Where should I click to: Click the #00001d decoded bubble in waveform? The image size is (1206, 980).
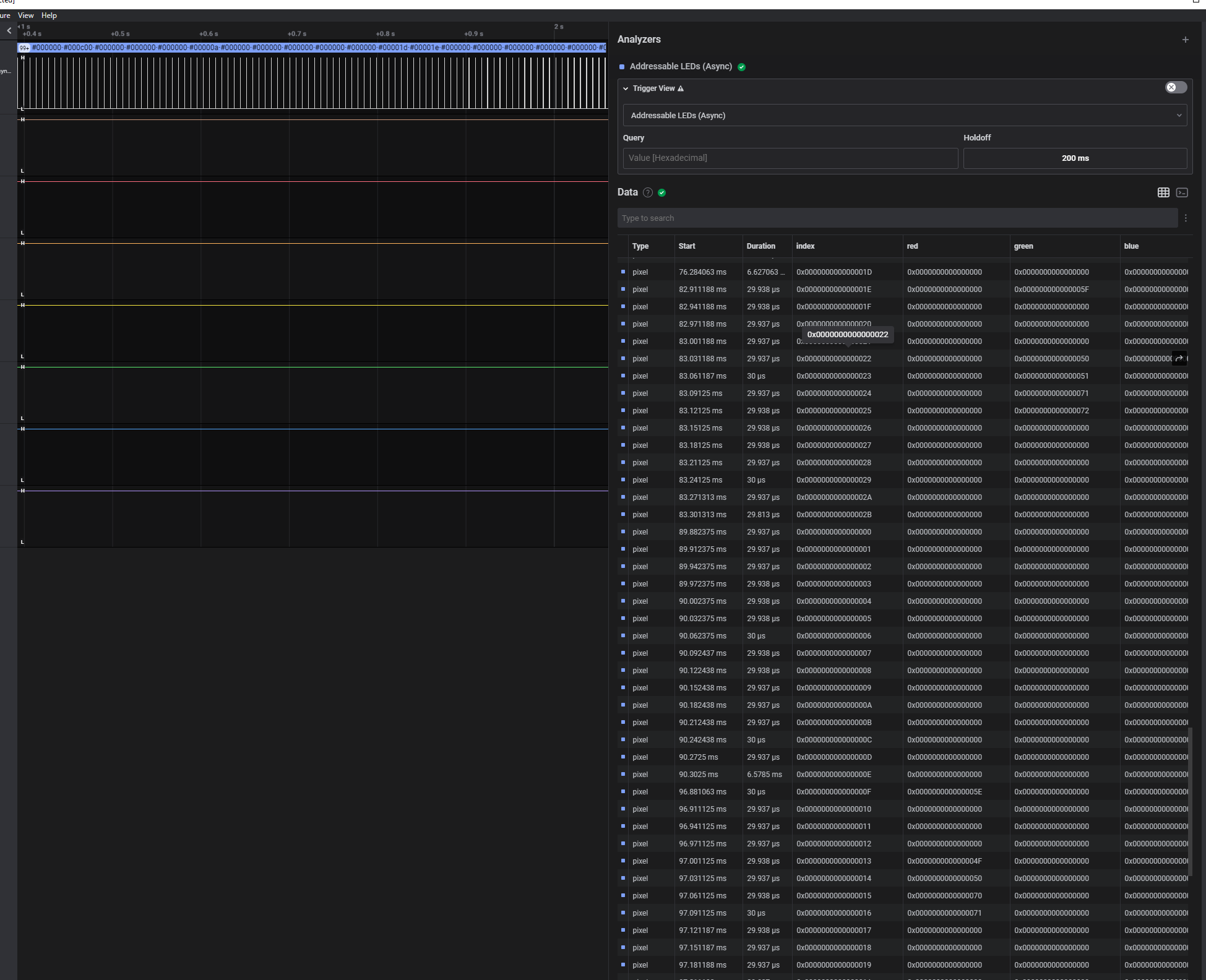coord(392,48)
